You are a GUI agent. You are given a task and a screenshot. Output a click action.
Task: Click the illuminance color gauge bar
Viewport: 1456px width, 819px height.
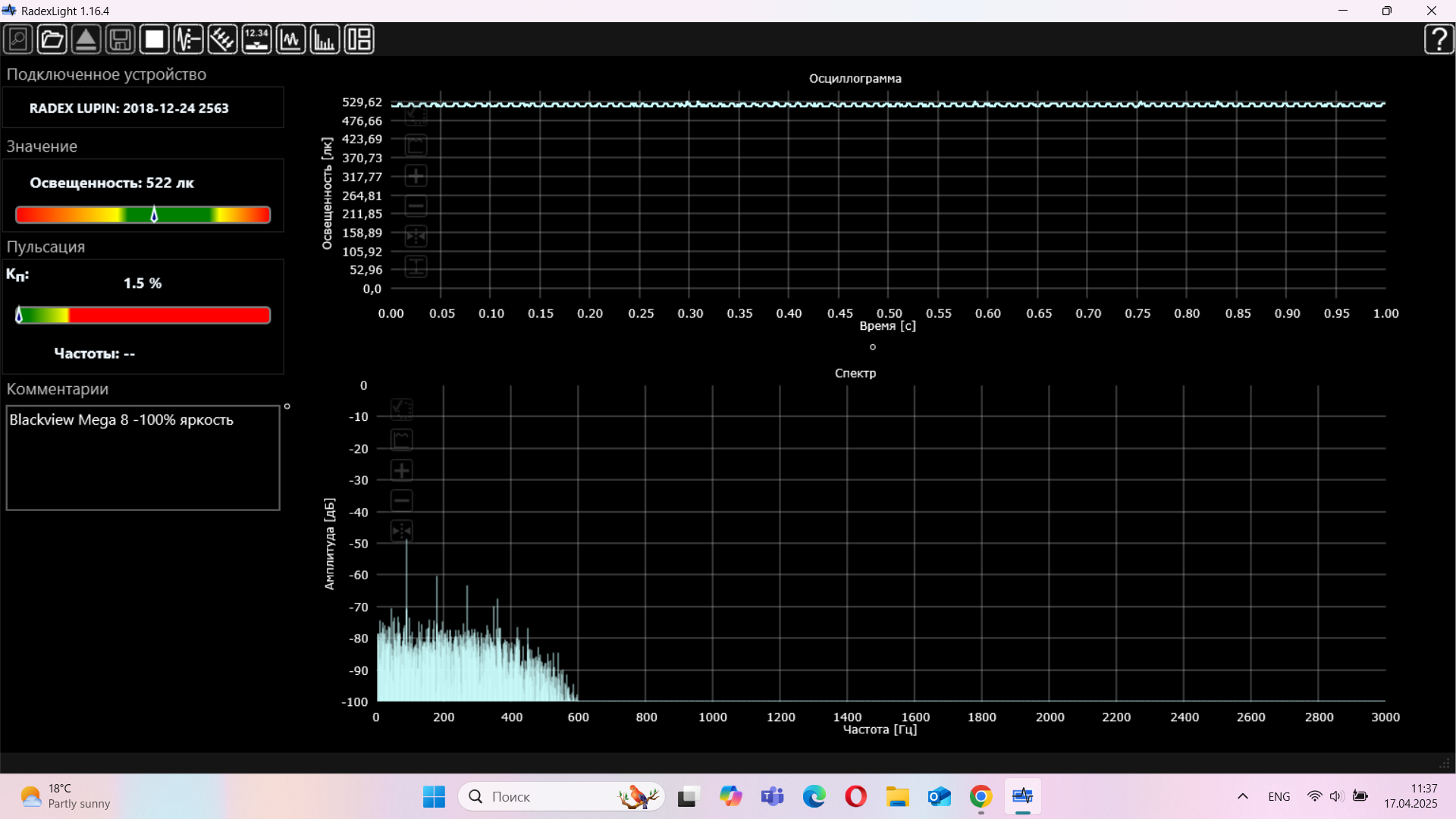click(143, 215)
